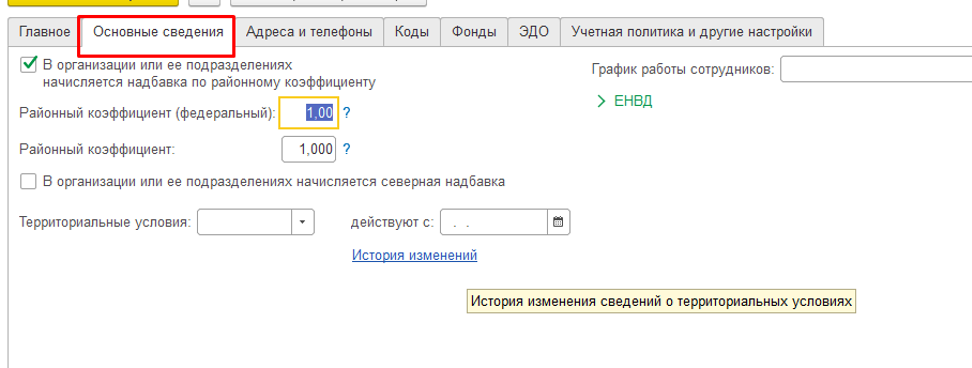This screenshot has height=368, width=972.
Task: Click label about районному коэффициенту надбавка
Action: click(x=209, y=73)
